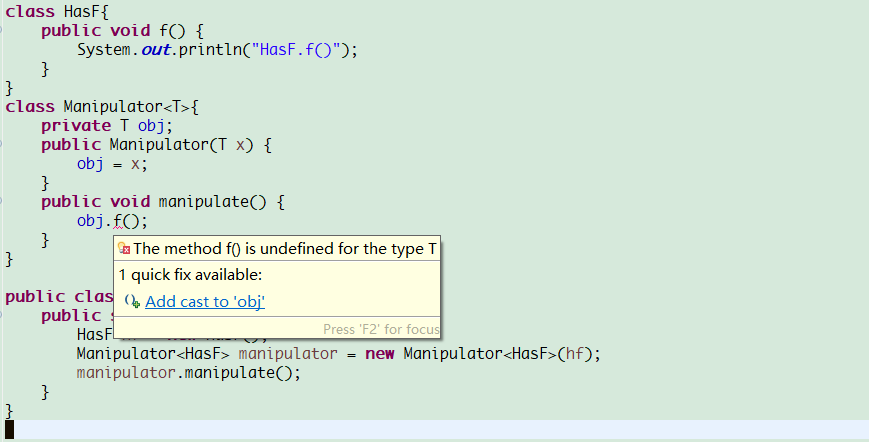Click the error icon beside the undefined method message
The height and width of the screenshot is (442, 869).
pyautogui.click(x=124, y=249)
